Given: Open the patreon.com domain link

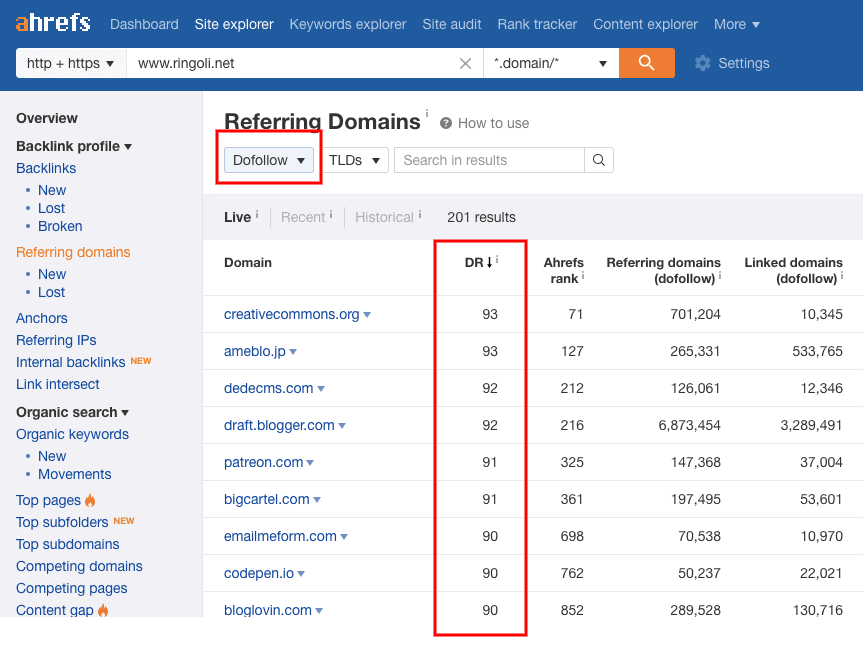Looking at the screenshot, I should (x=264, y=462).
